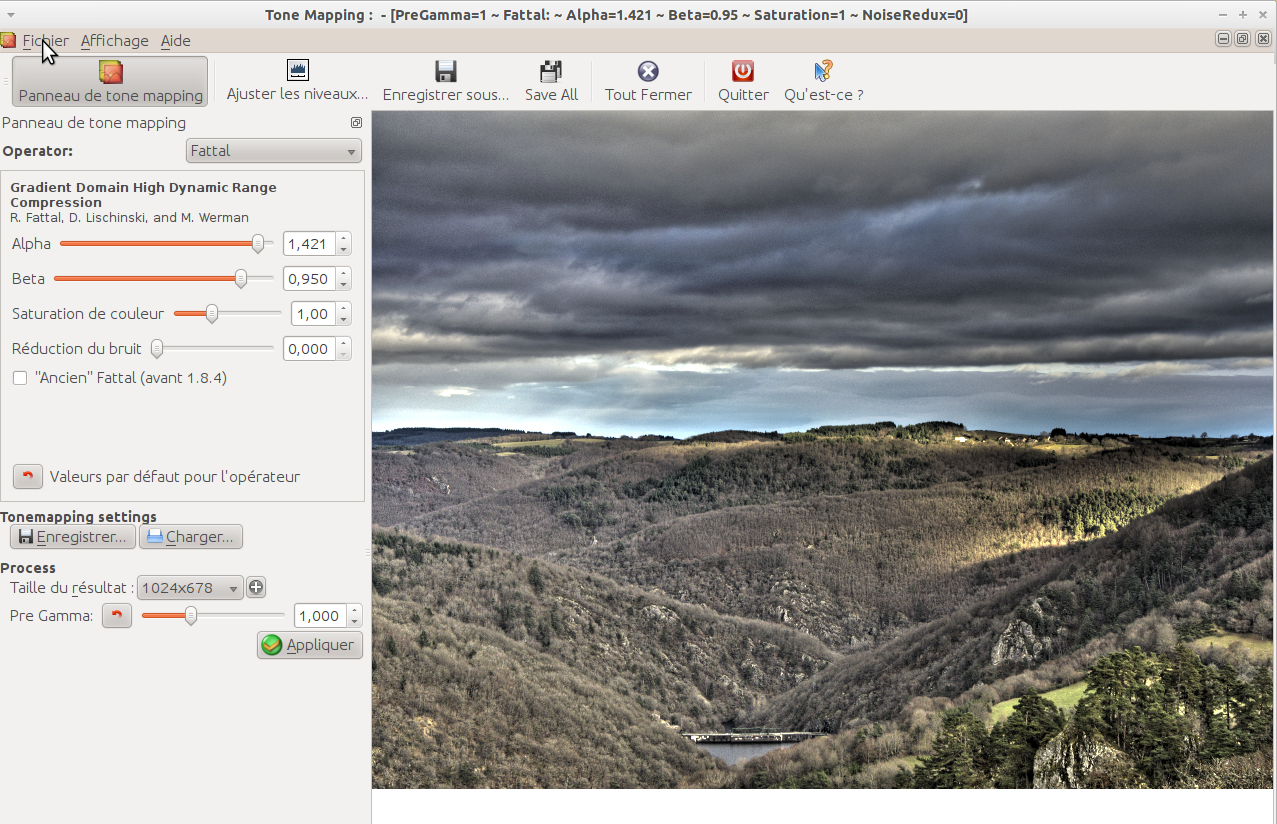Click the Appliquer button
The height and width of the screenshot is (824, 1277).
310,645
